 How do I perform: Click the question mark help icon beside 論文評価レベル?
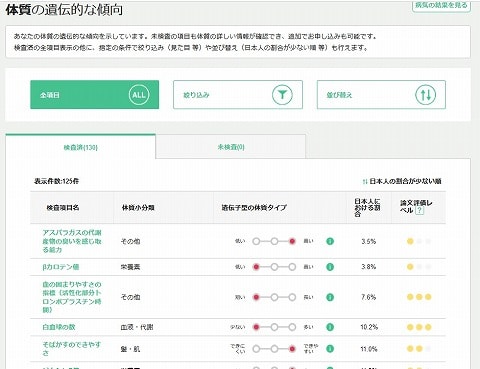pos(420,210)
